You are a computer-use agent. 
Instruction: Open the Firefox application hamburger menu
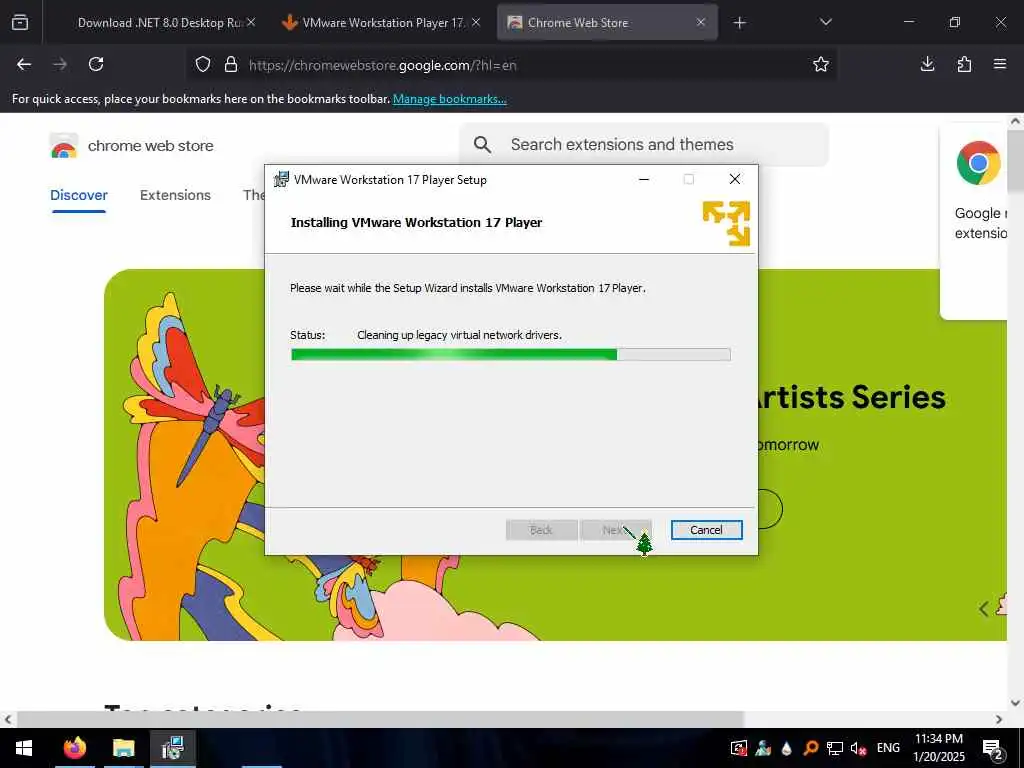coord(1000,64)
